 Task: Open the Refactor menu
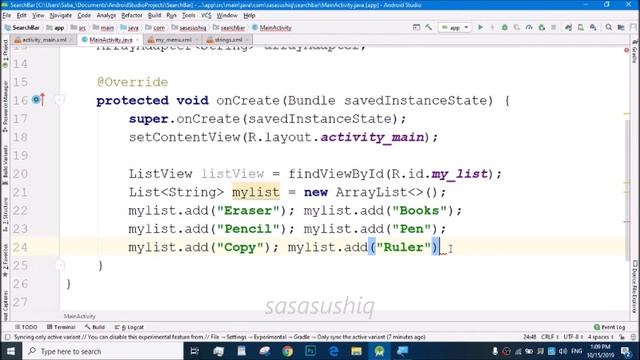point(131,16)
